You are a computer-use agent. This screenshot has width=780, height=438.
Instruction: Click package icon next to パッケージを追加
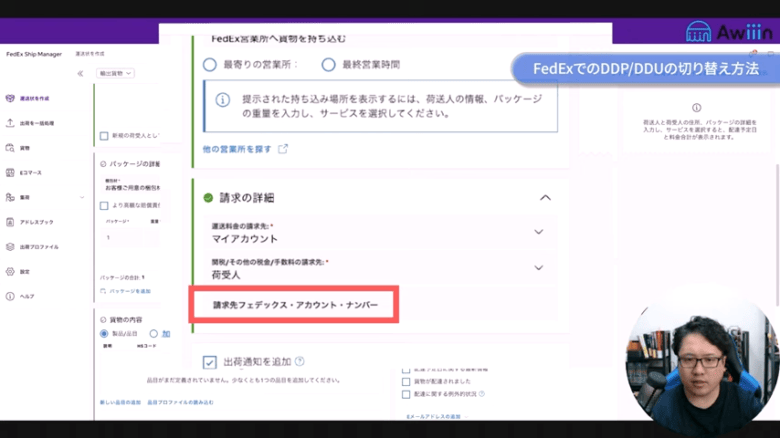tap(103, 291)
